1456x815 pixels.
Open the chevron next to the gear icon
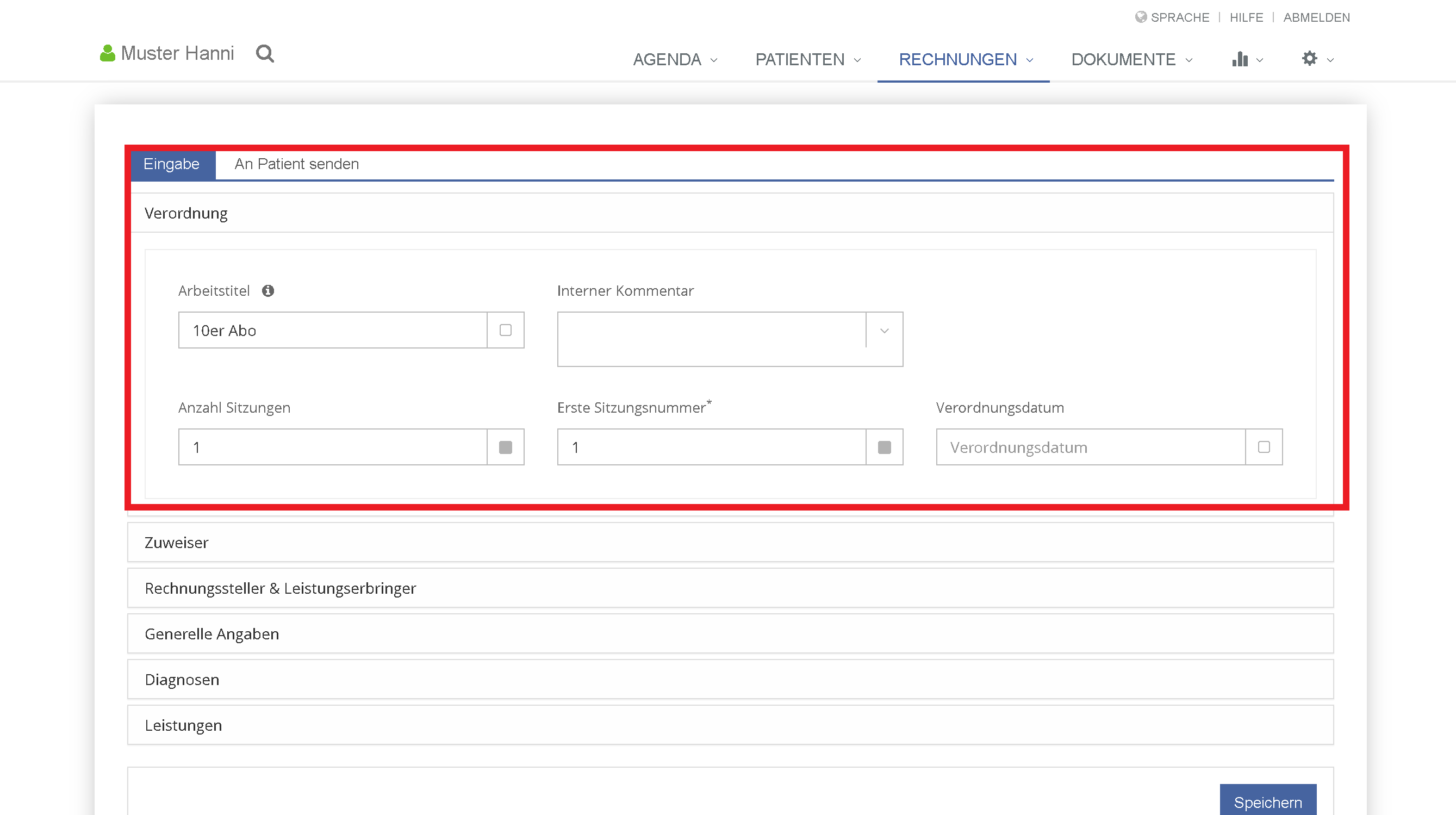[1330, 60]
